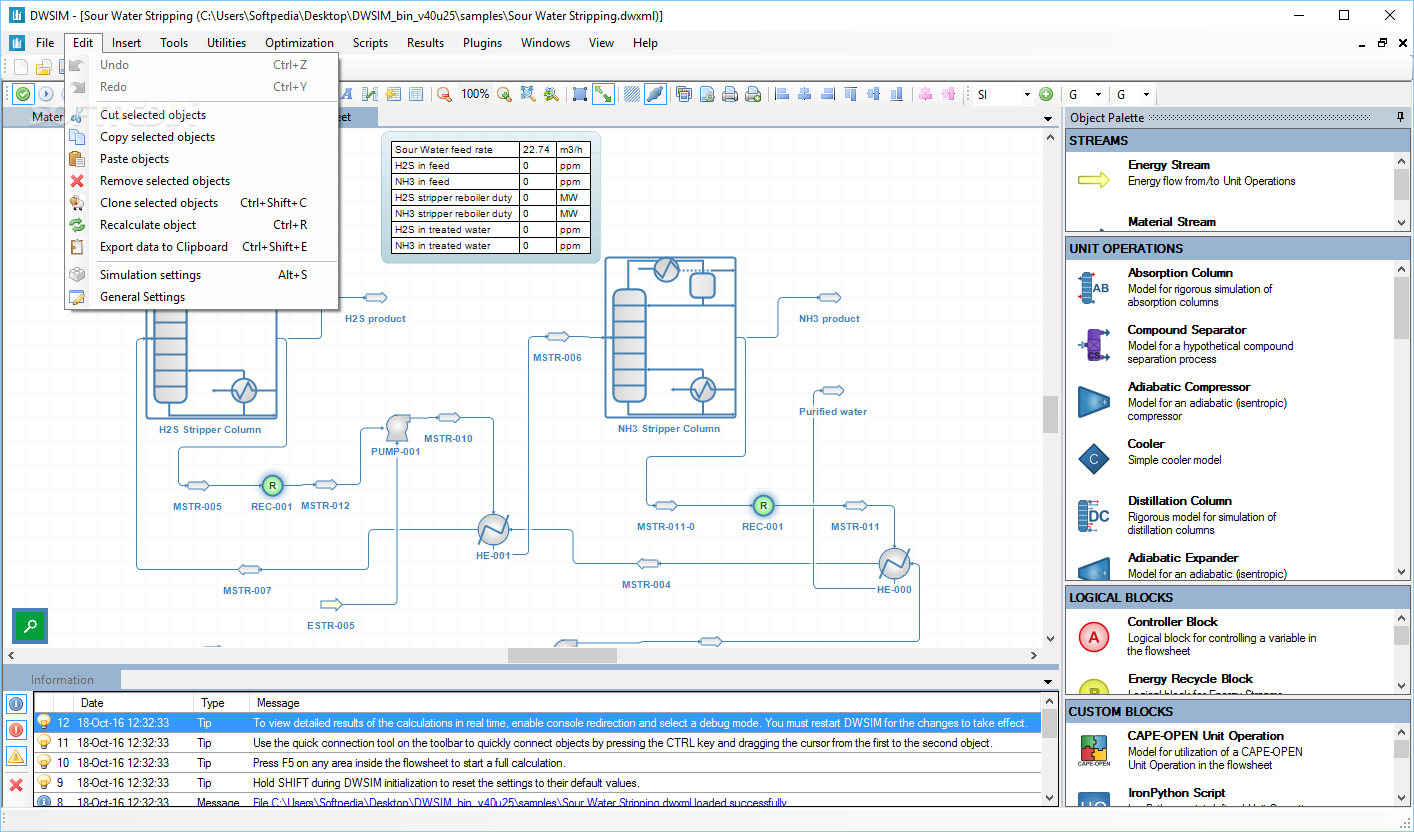Click the red X clear-log icon
The height and width of the screenshot is (832, 1414).
(16, 785)
